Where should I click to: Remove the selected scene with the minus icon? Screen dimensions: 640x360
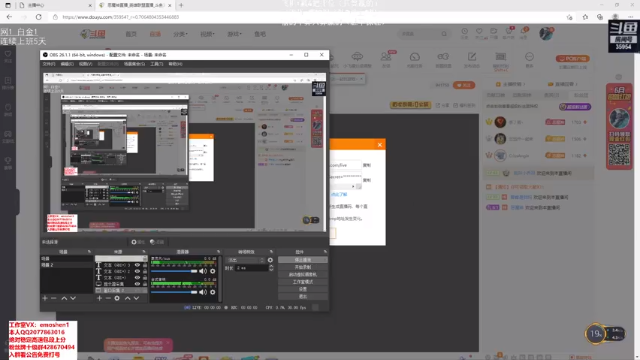[x=53, y=298]
